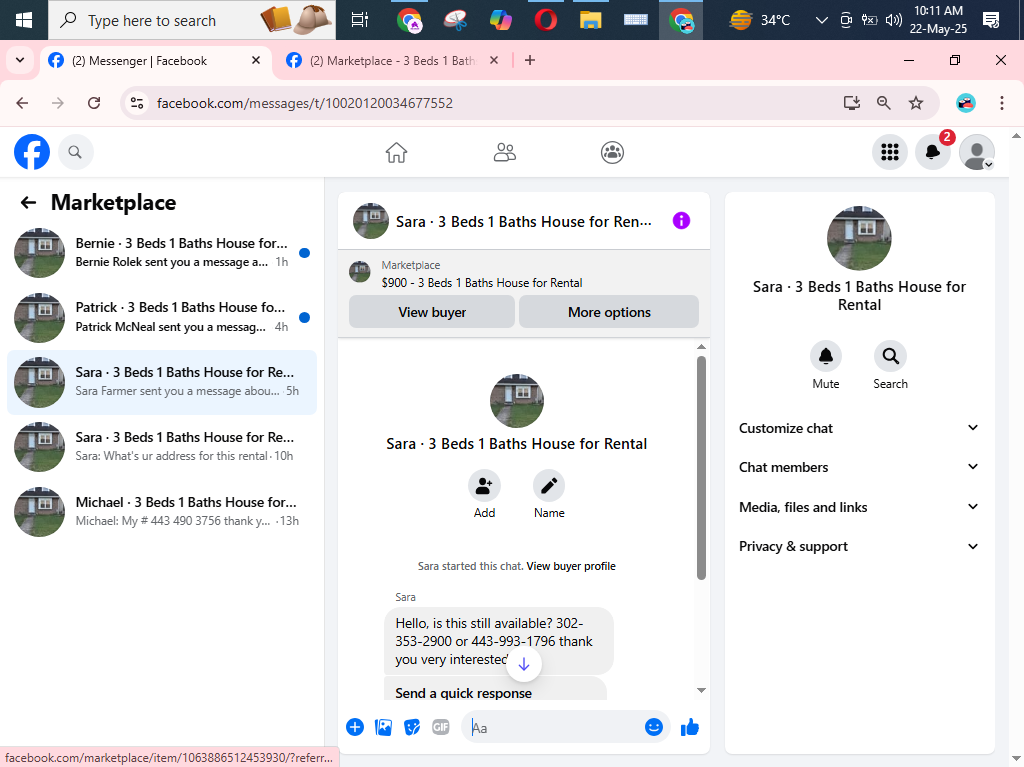This screenshot has width=1024, height=767.
Task: Click the browser address bar URL
Action: pos(304,103)
